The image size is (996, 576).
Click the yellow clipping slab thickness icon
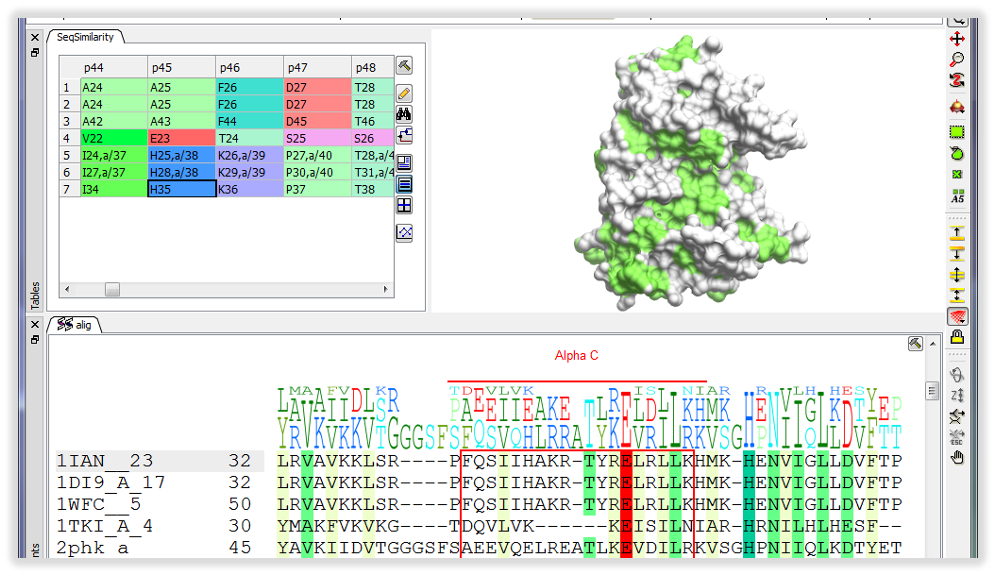(957, 295)
